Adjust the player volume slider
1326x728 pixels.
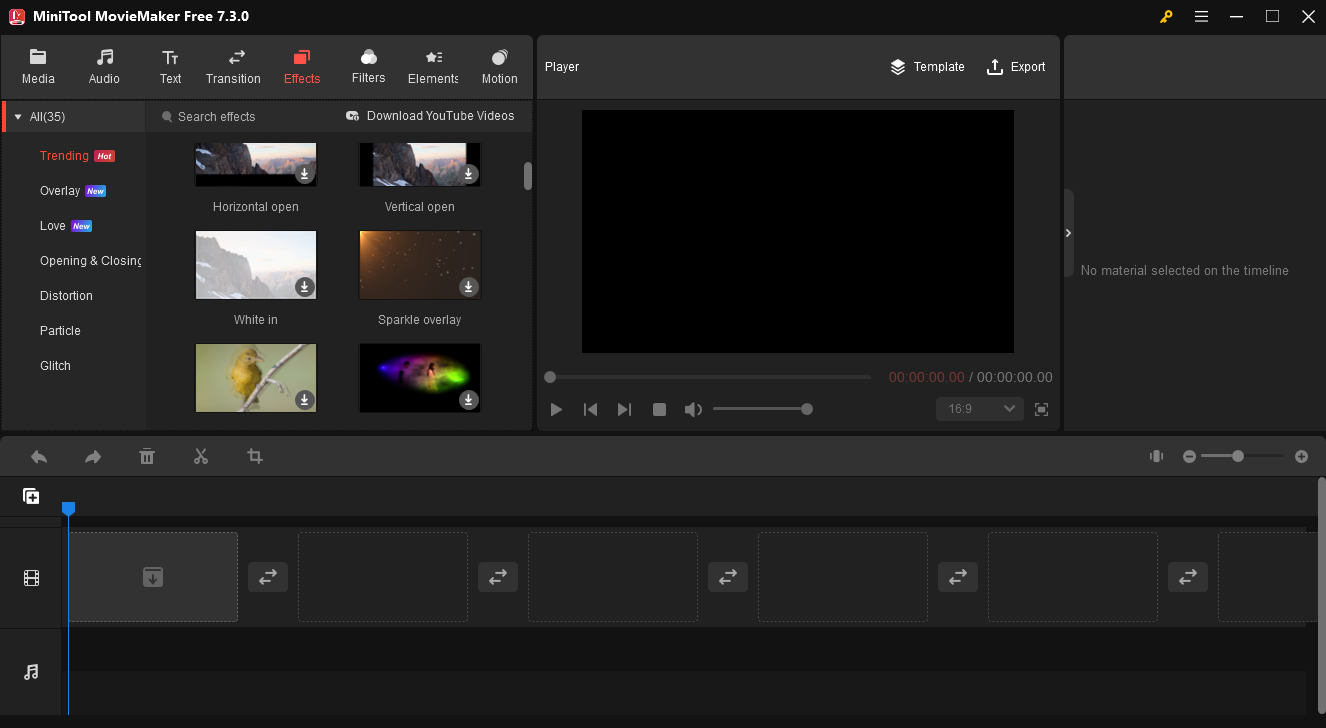tap(762, 409)
